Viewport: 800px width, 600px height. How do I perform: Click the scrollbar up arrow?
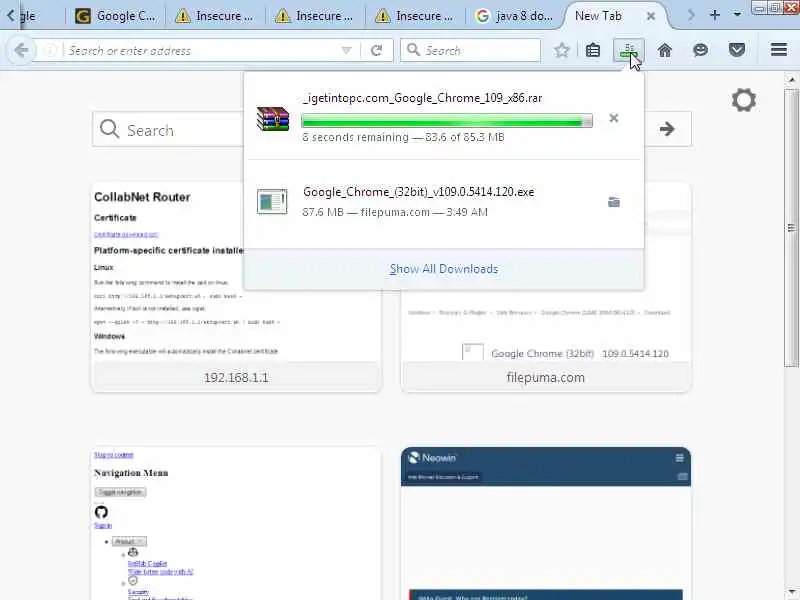[791, 80]
